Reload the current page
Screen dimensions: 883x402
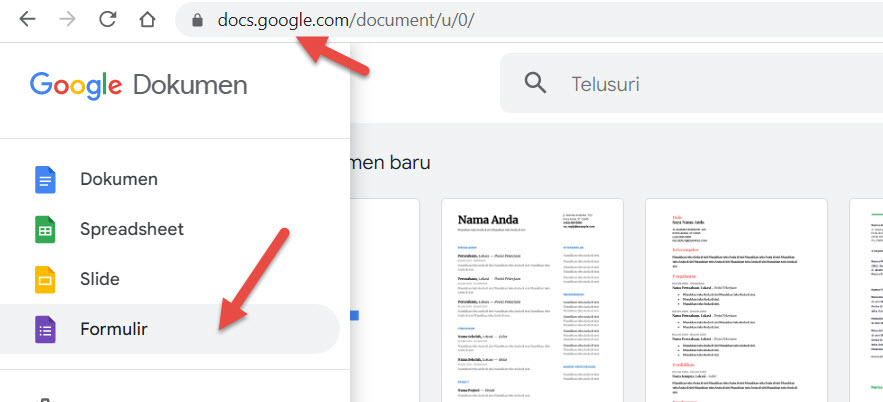click(108, 19)
